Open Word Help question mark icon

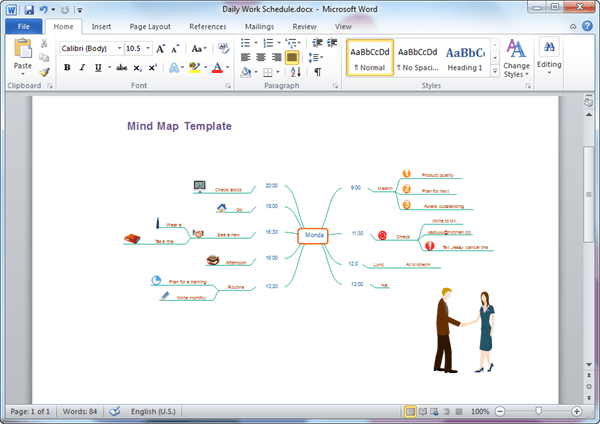587,26
